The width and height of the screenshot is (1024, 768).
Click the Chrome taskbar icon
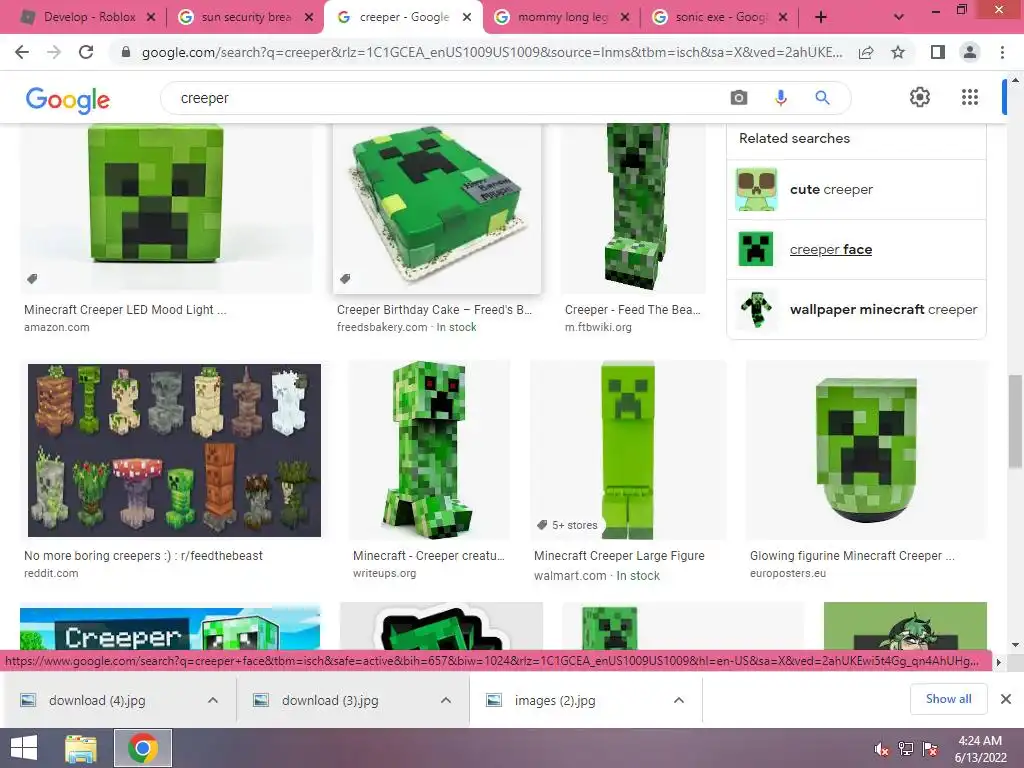(143, 748)
